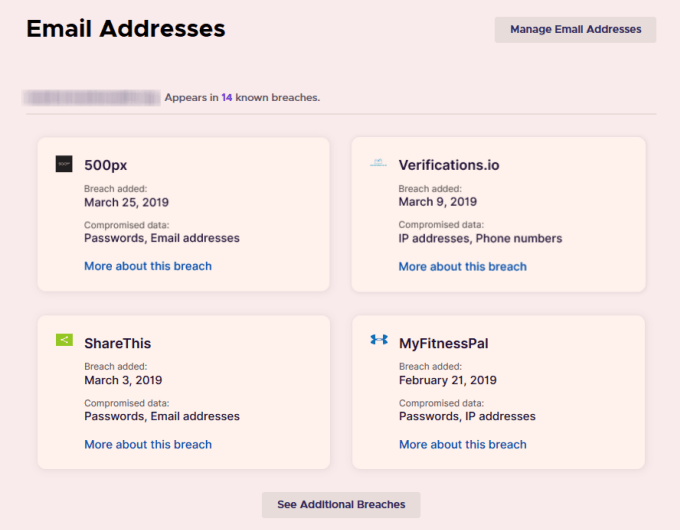Click 'Passwords, IP addresses' text
The height and width of the screenshot is (530, 680).
pyautogui.click(x=467, y=416)
